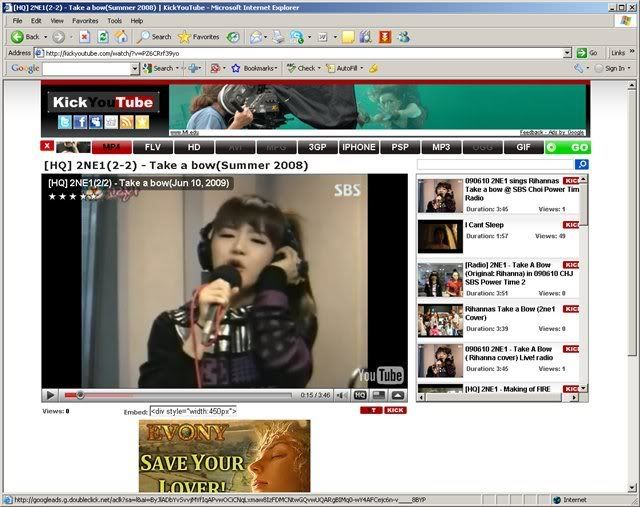The height and width of the screenshot is (507, 640).
Task: Open the Favorites star panel
Action: click(199, 37)
